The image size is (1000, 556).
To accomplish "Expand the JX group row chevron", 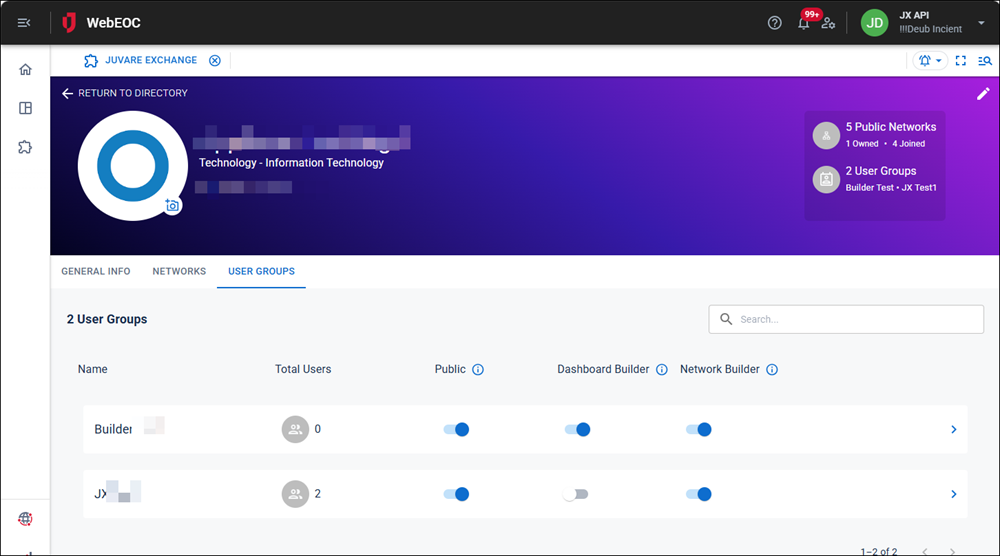I will (953, 494).
